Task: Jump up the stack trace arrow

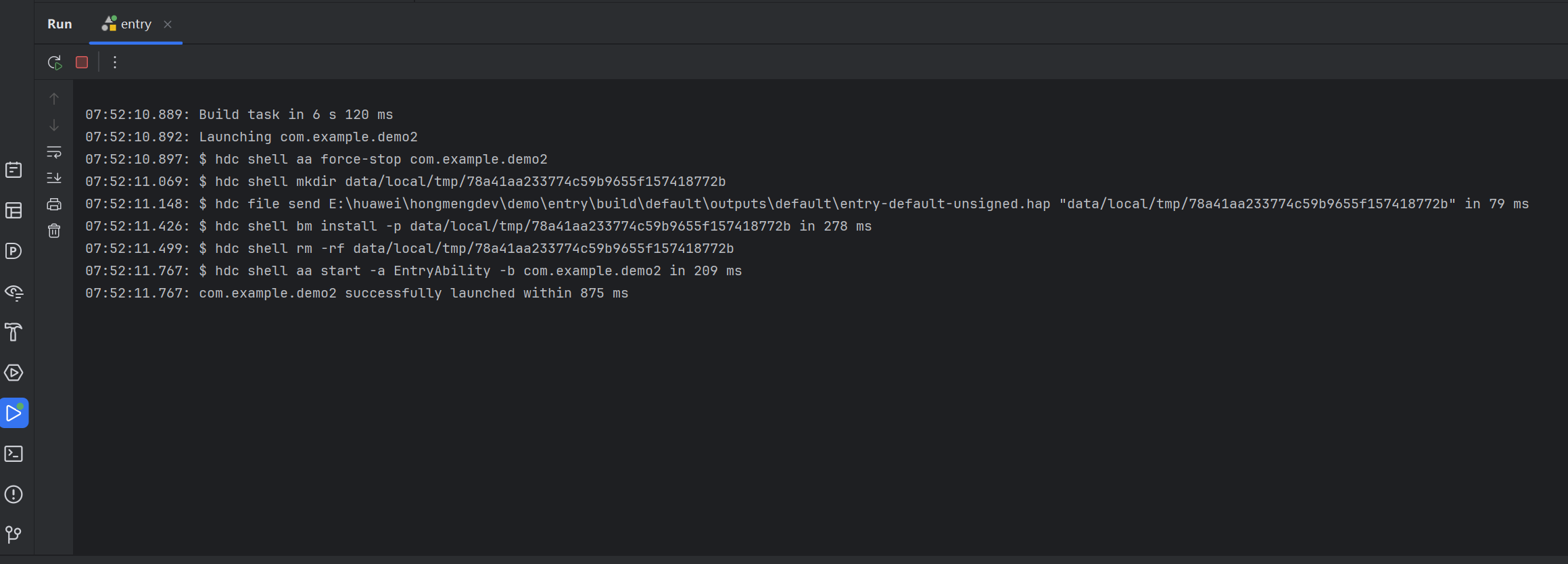Action: coord(54,99)
